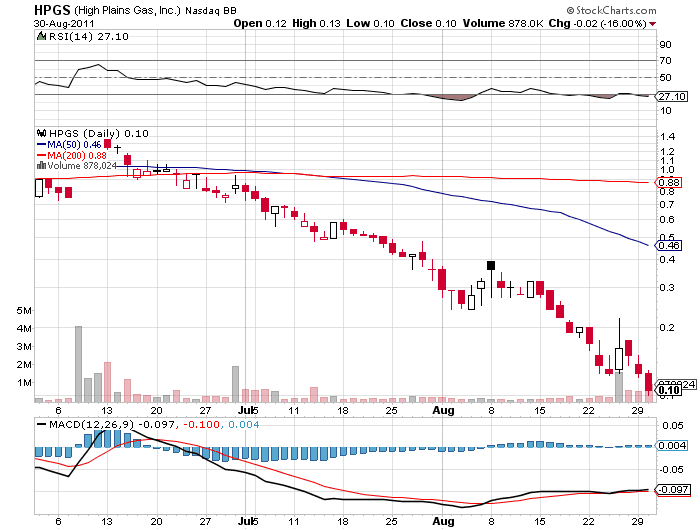Screen dimensions: 700x530
Task: Click the MA(200) 0.88 legend text
Action: [77, 155]
